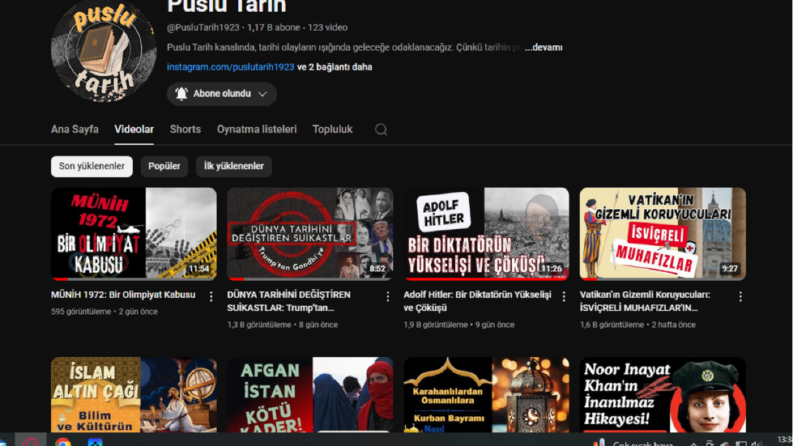
Task: Open title Adolf Hitler: Bir Diktatörün Yükselişi ve Çöküşü
Action: point(477,301)
